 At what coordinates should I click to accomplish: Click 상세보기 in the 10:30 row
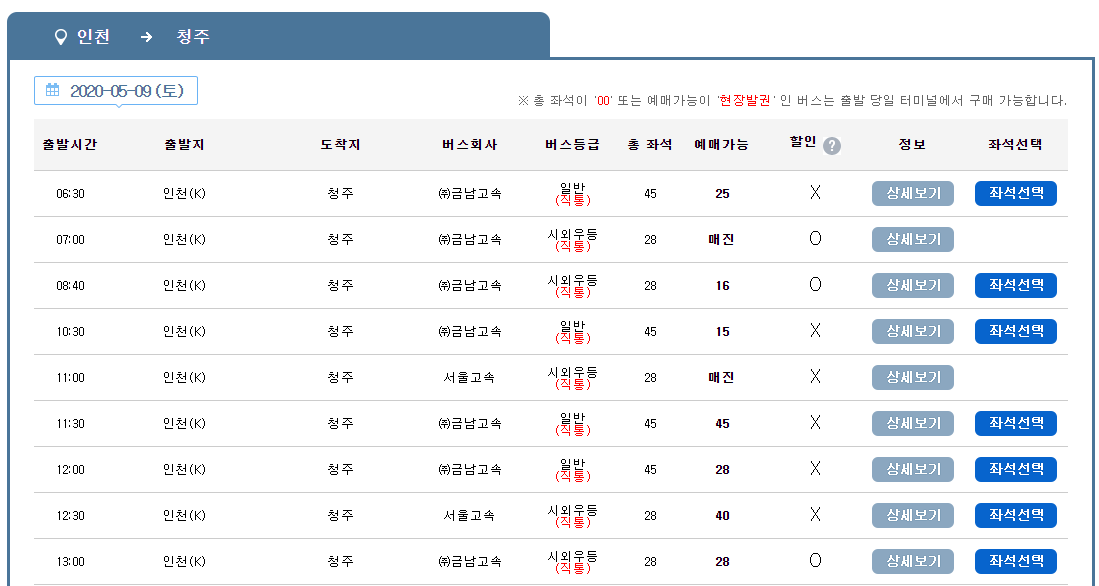click(913, 332)
